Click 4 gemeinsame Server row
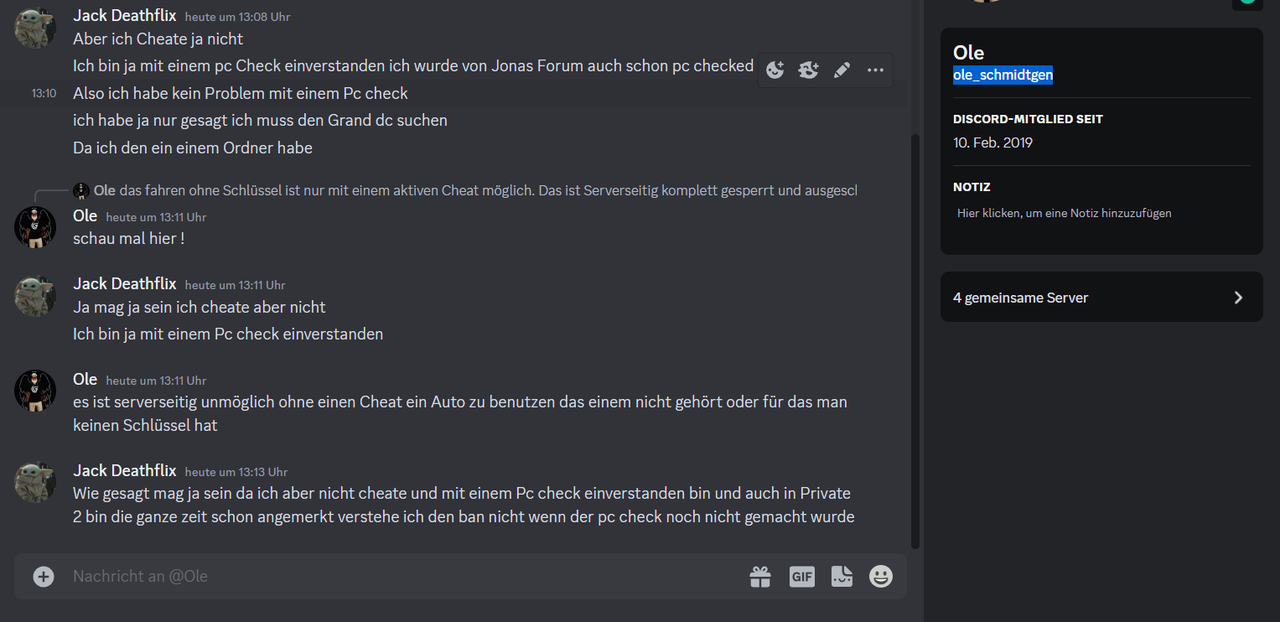 pyautogui.click(x=1102, y=297)
